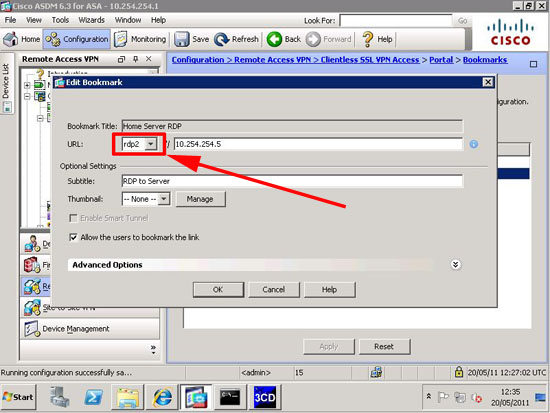Open Windows Explorer folder from taskbar
This screenshot has height=413, width=550.
tap(128, 397)
